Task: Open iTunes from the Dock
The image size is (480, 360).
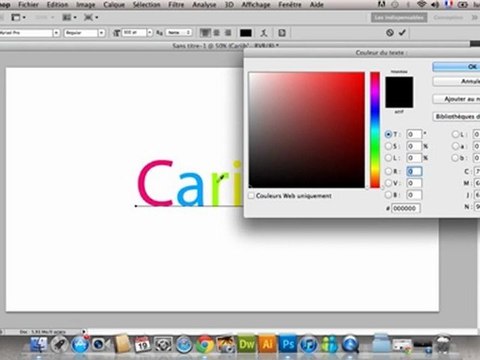Action: pyautogui.click(x=309, y=344)
